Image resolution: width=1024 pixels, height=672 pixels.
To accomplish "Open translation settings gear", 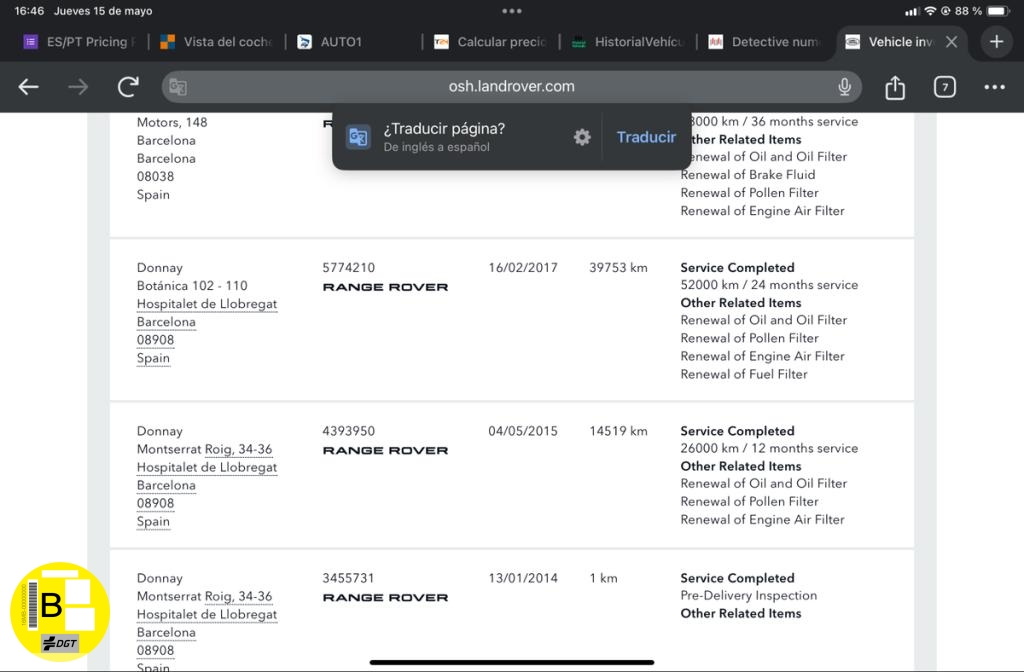I will [582, 137].
